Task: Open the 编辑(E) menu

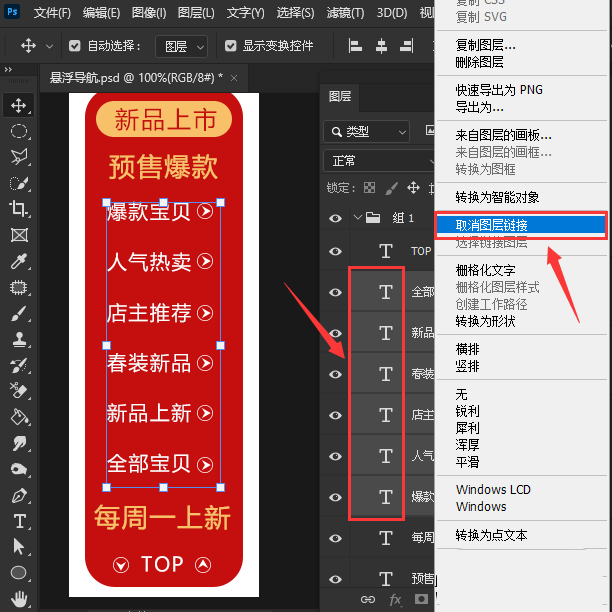Action: pyautogui.click(x=101, y=13)
